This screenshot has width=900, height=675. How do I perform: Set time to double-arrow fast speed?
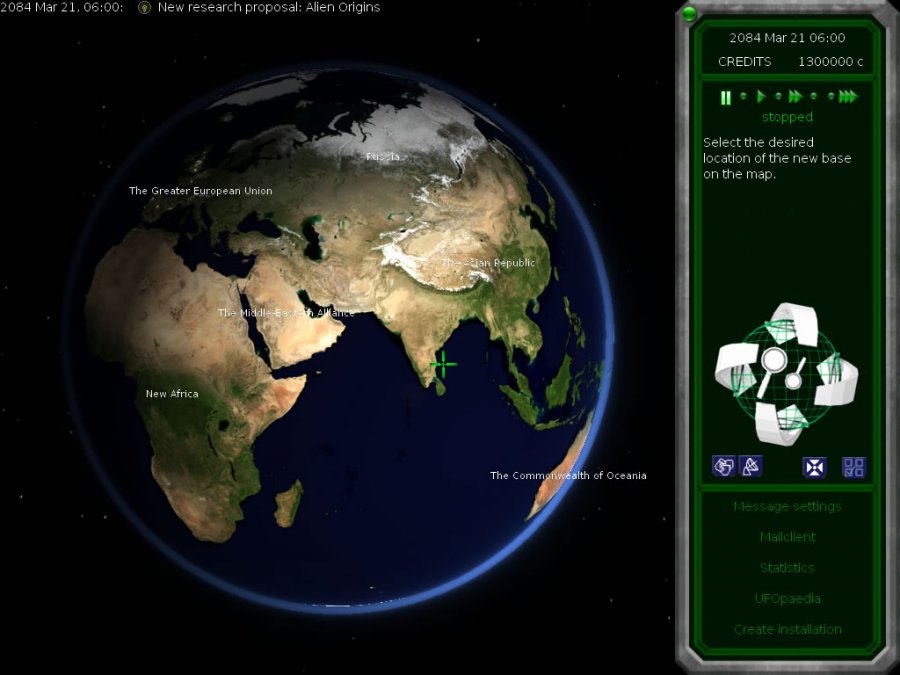(x=795, y=97)
